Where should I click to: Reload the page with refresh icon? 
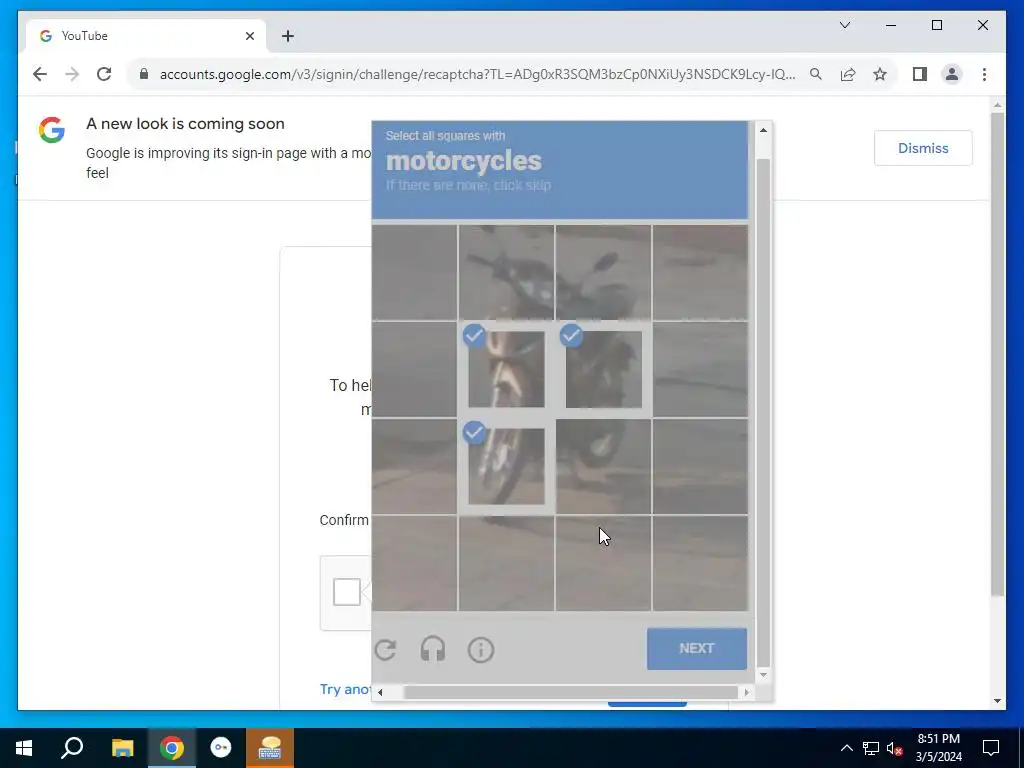pyautogui.click(x=104, y=74)
